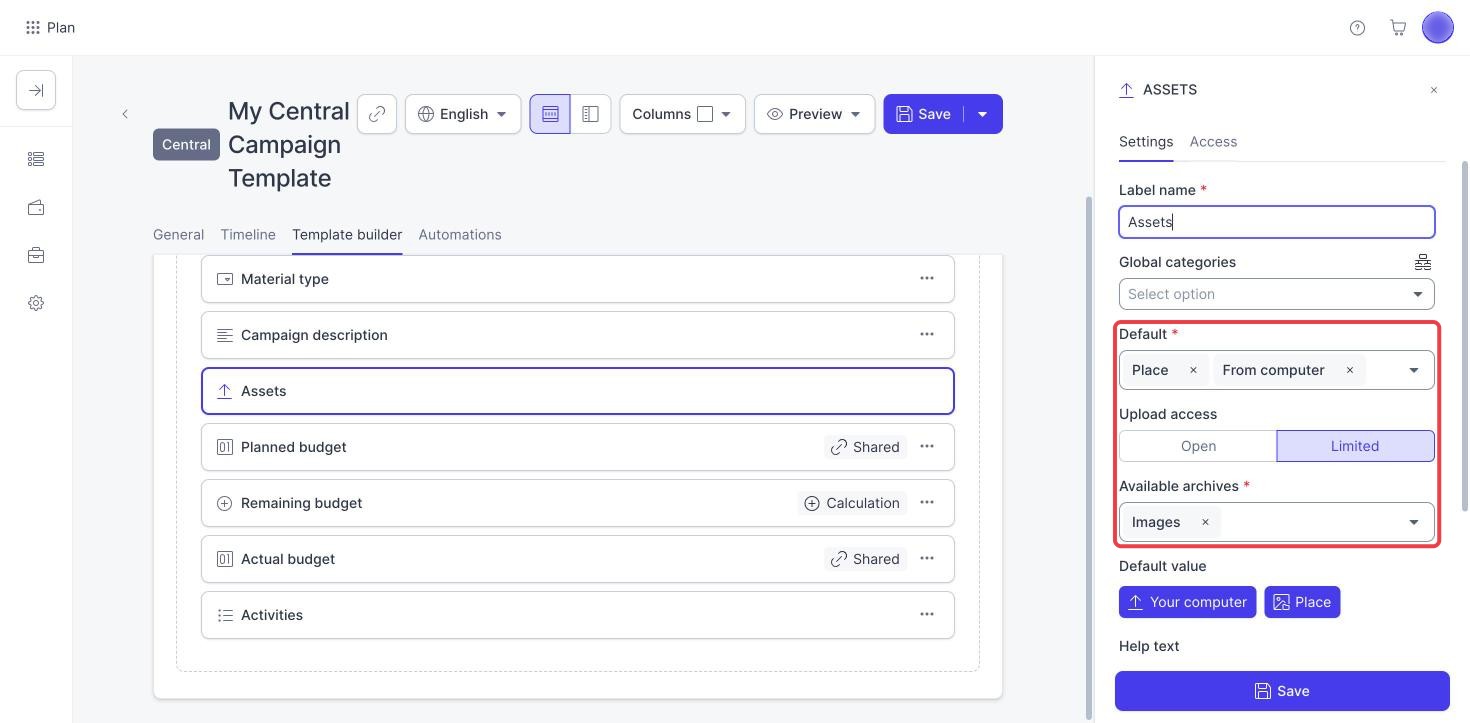Viewport: 1470px width, 723px height.
Task: Open the list view sidebar icon
Action: tap(36, 159)
